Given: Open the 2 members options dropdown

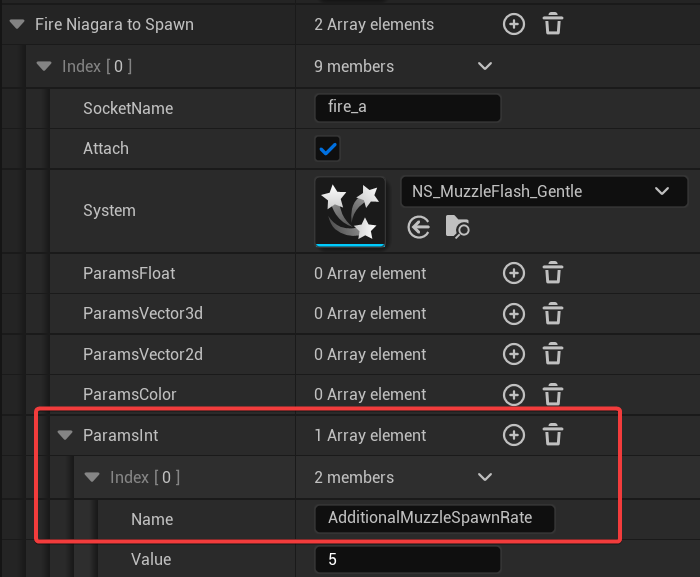Looking at the screenshot, I should tap(485, 477).
